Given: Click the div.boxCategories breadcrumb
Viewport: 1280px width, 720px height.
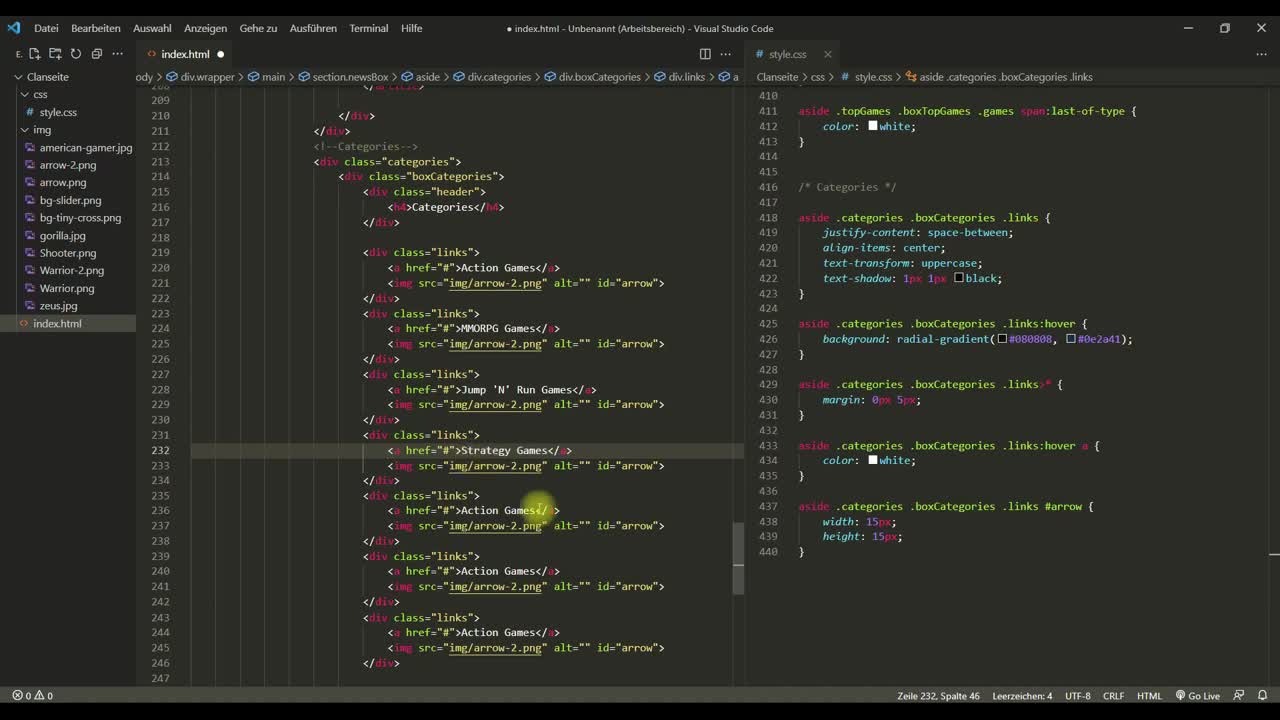Looking at the screenshot, I should click(599, 77).
